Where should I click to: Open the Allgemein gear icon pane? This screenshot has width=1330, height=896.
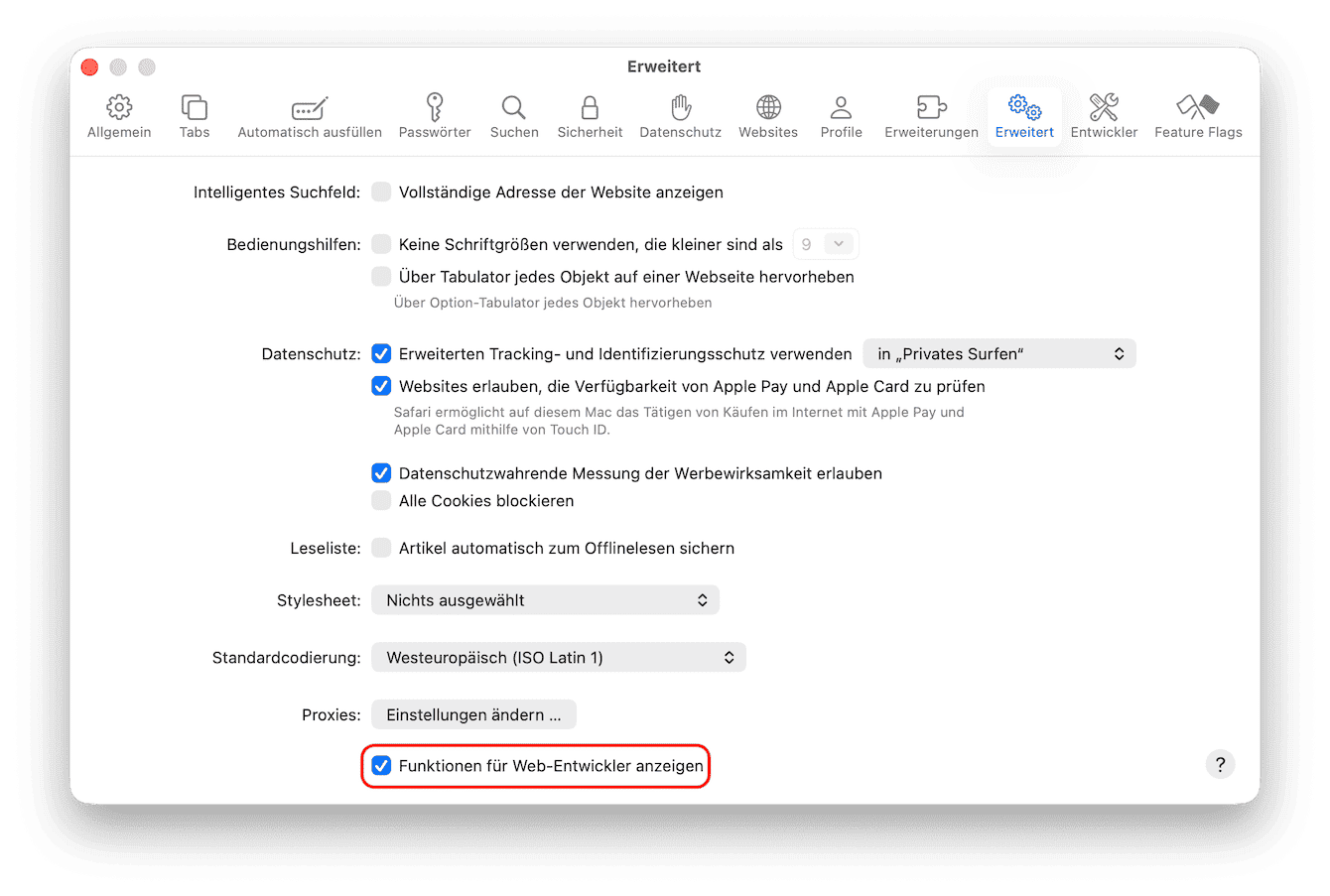pyautogui.click(x=119, y=116)
